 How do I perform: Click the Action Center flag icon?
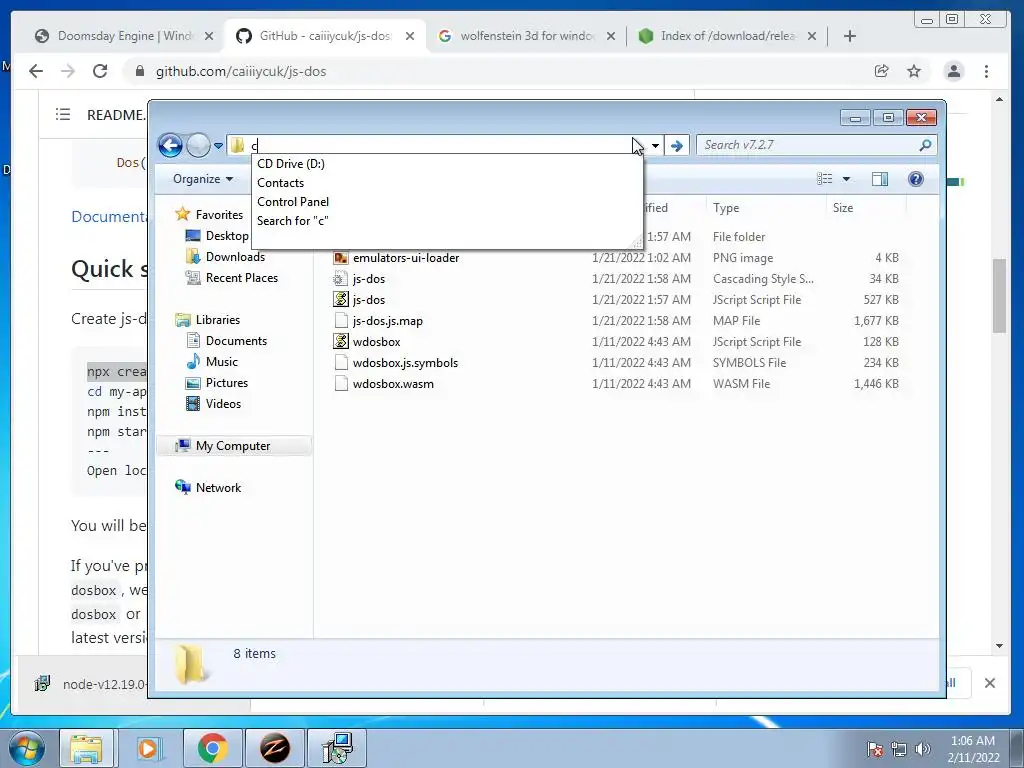tap(874, 748)
